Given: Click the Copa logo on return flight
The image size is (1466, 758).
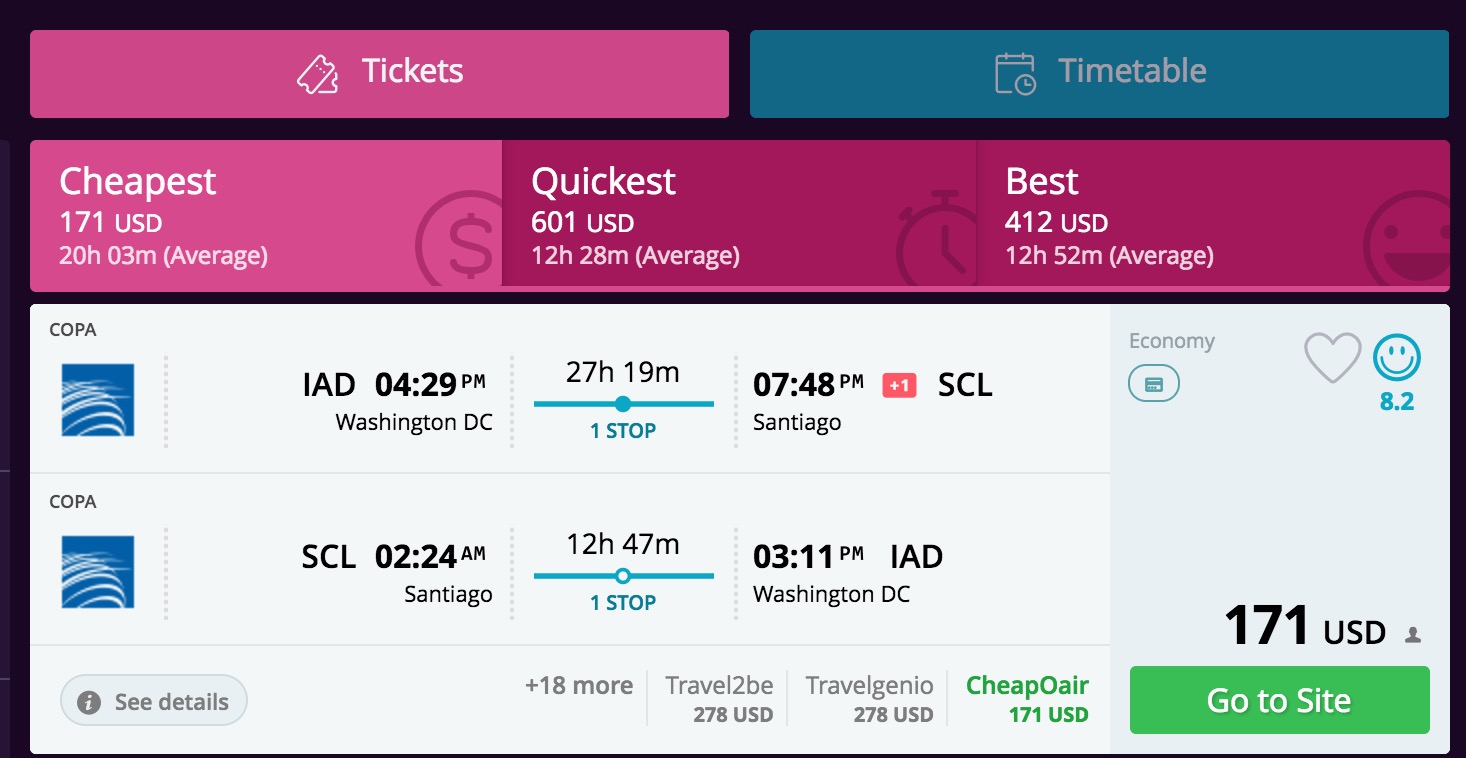Looking at the screenshot, I should point(98,572).
